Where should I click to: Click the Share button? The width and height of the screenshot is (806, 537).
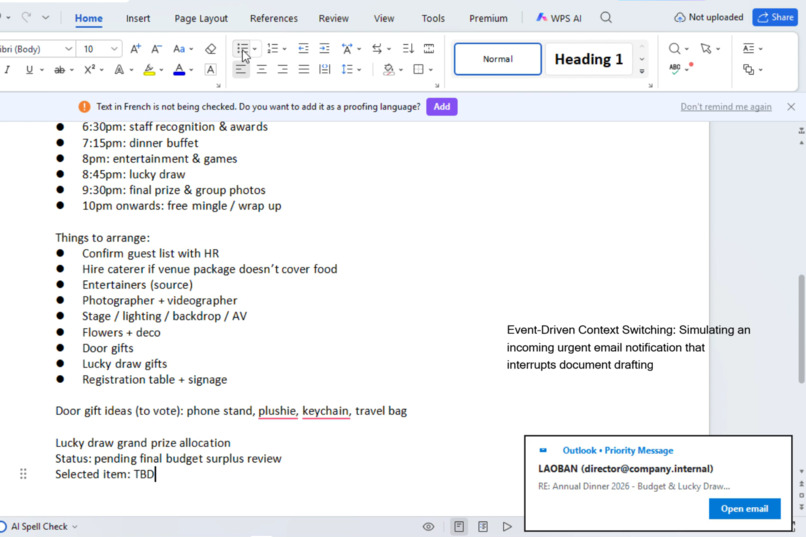click(775, 17)
